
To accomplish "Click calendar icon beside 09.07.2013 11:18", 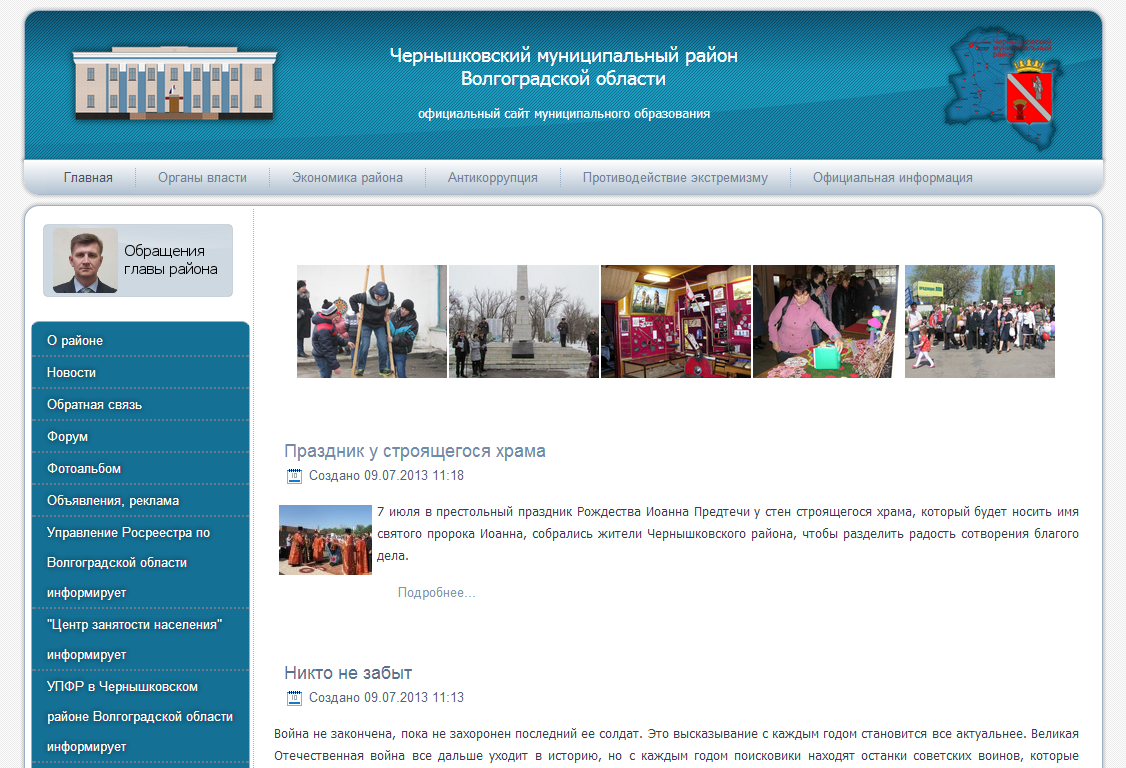I will 294,476.
